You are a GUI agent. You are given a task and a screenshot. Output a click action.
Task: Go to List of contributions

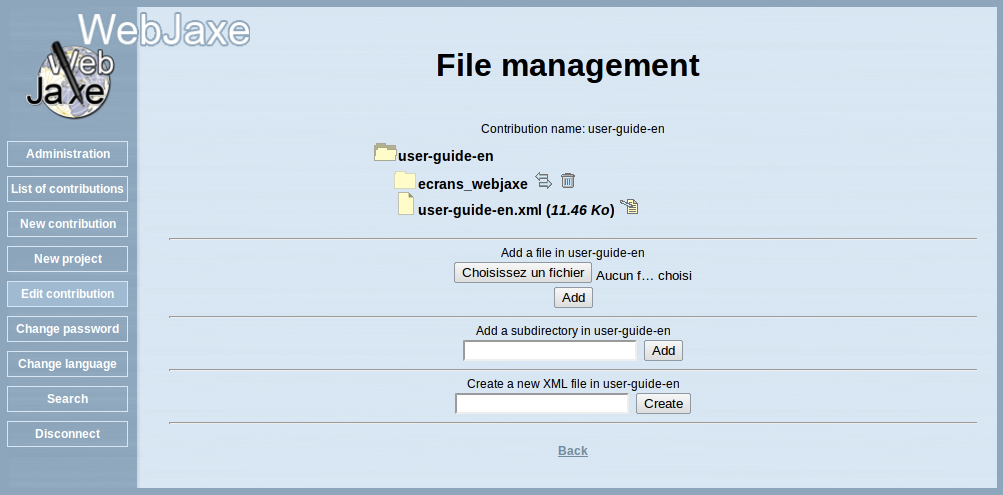(68, 189)
